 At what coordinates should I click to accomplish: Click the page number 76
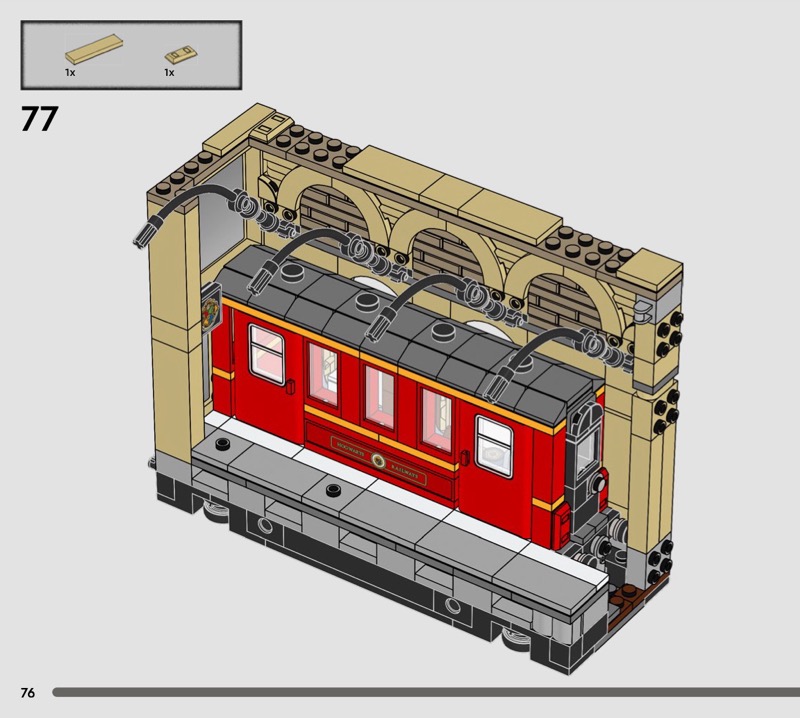27,692
